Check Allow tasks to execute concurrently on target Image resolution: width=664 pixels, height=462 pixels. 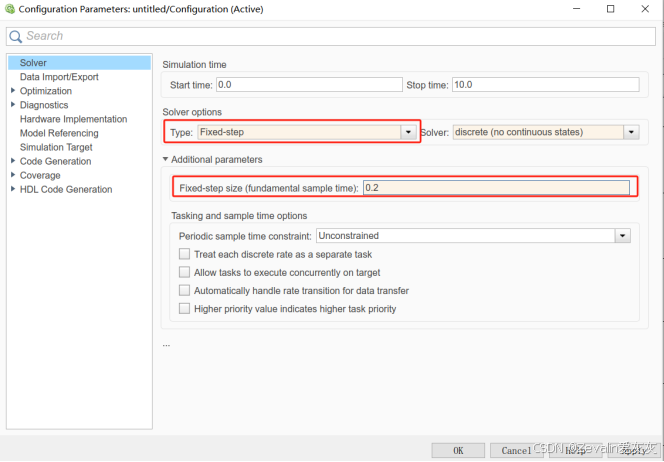(x=184, y=273)
